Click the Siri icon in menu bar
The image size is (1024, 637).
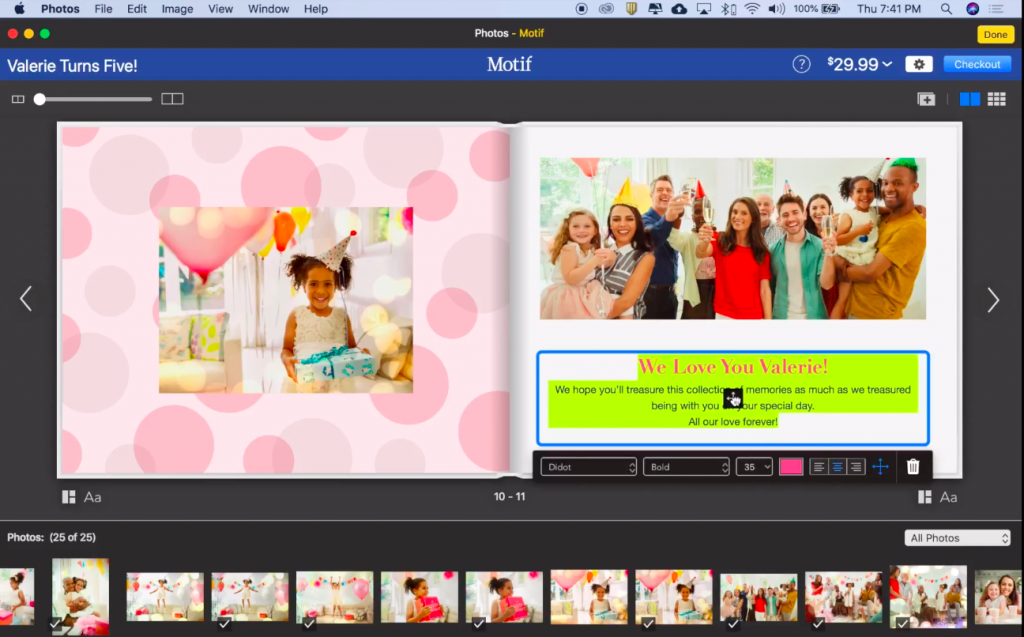(972, 9)
